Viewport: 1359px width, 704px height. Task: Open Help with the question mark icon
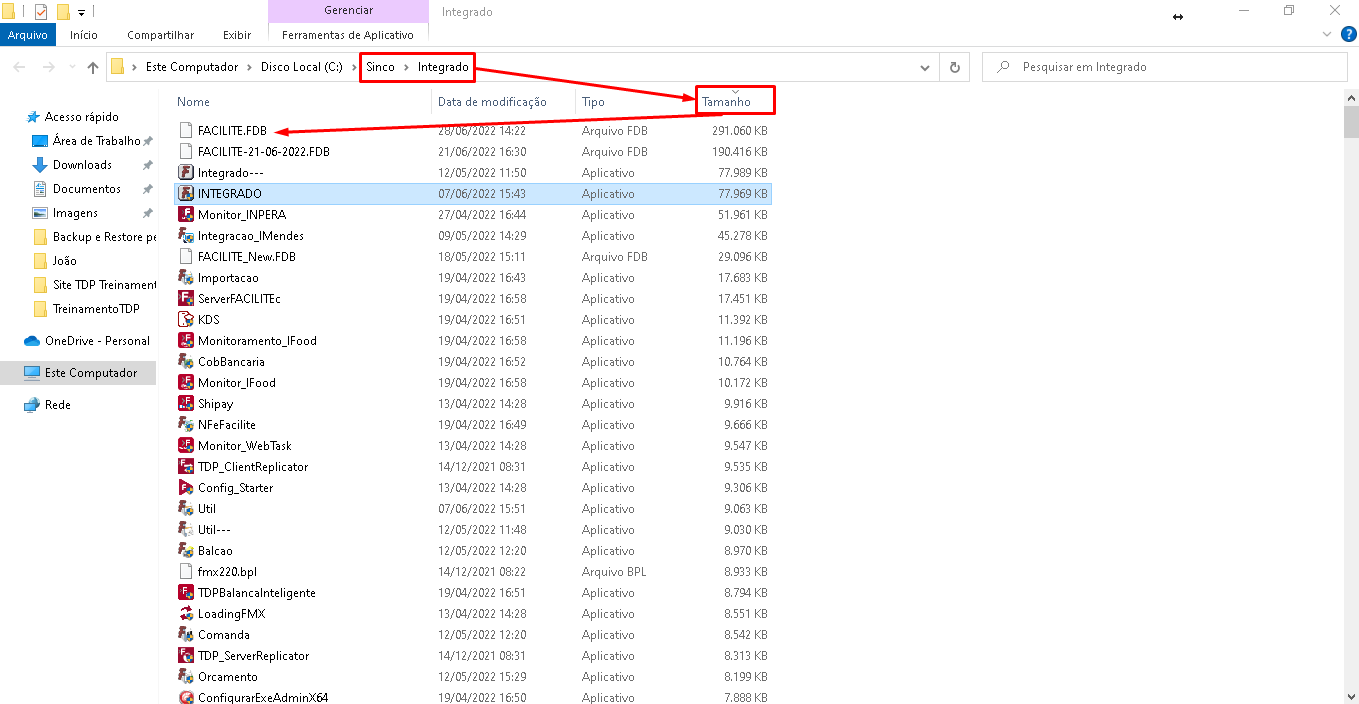(1348, 34)
